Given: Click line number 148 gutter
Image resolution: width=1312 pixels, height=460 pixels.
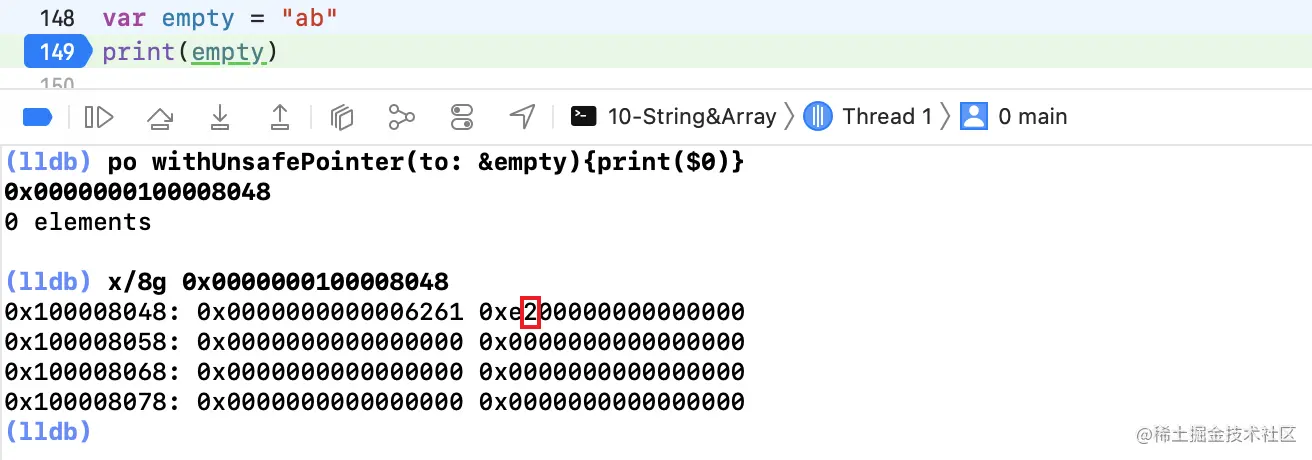Looking at the screenshot, I should (58, 18).
